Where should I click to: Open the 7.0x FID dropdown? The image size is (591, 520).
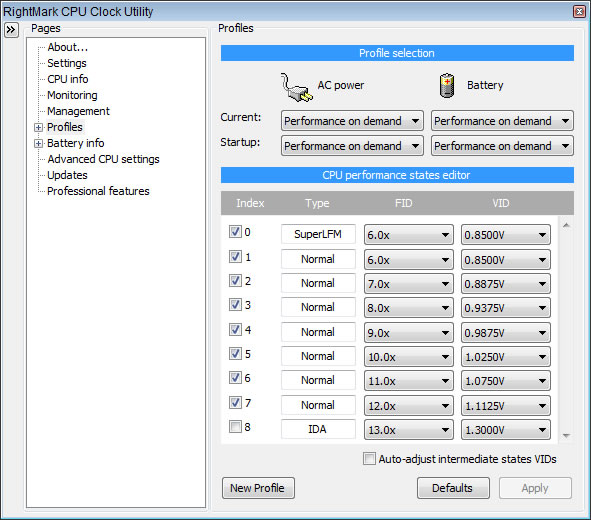pos(409,284)
